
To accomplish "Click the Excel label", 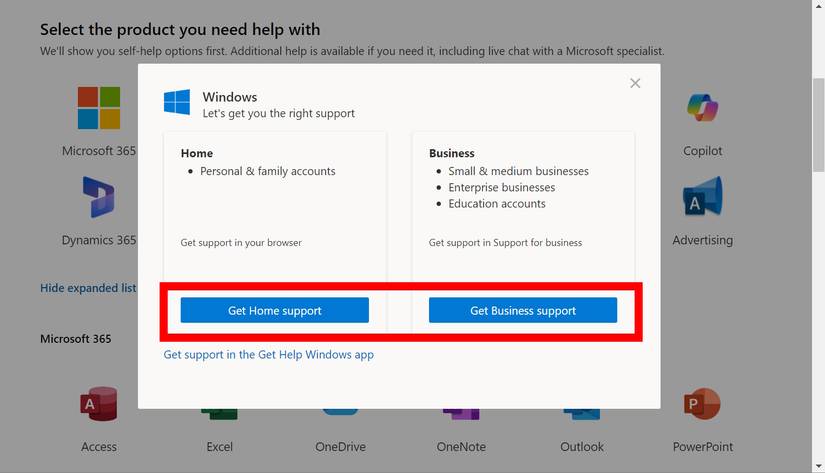I will [219, 447].
